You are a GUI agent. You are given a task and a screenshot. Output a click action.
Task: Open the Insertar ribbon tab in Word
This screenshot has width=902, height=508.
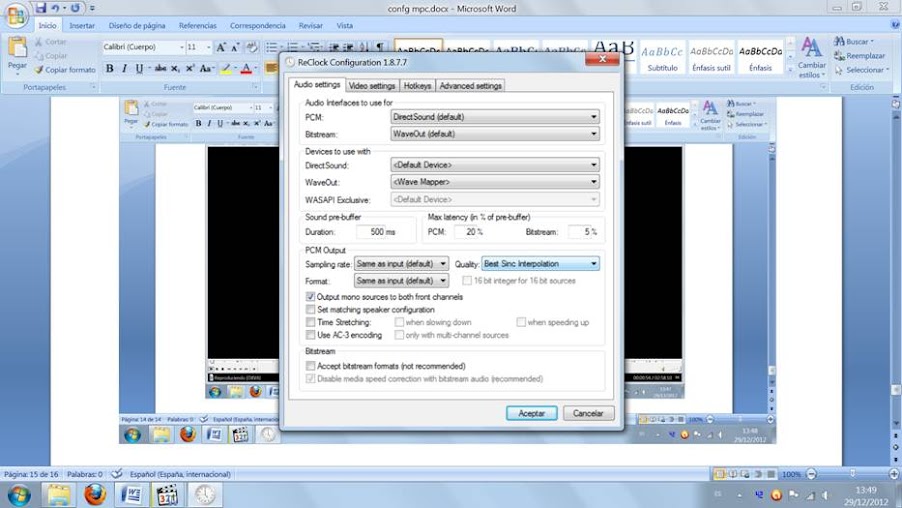(x=82, y=25)
